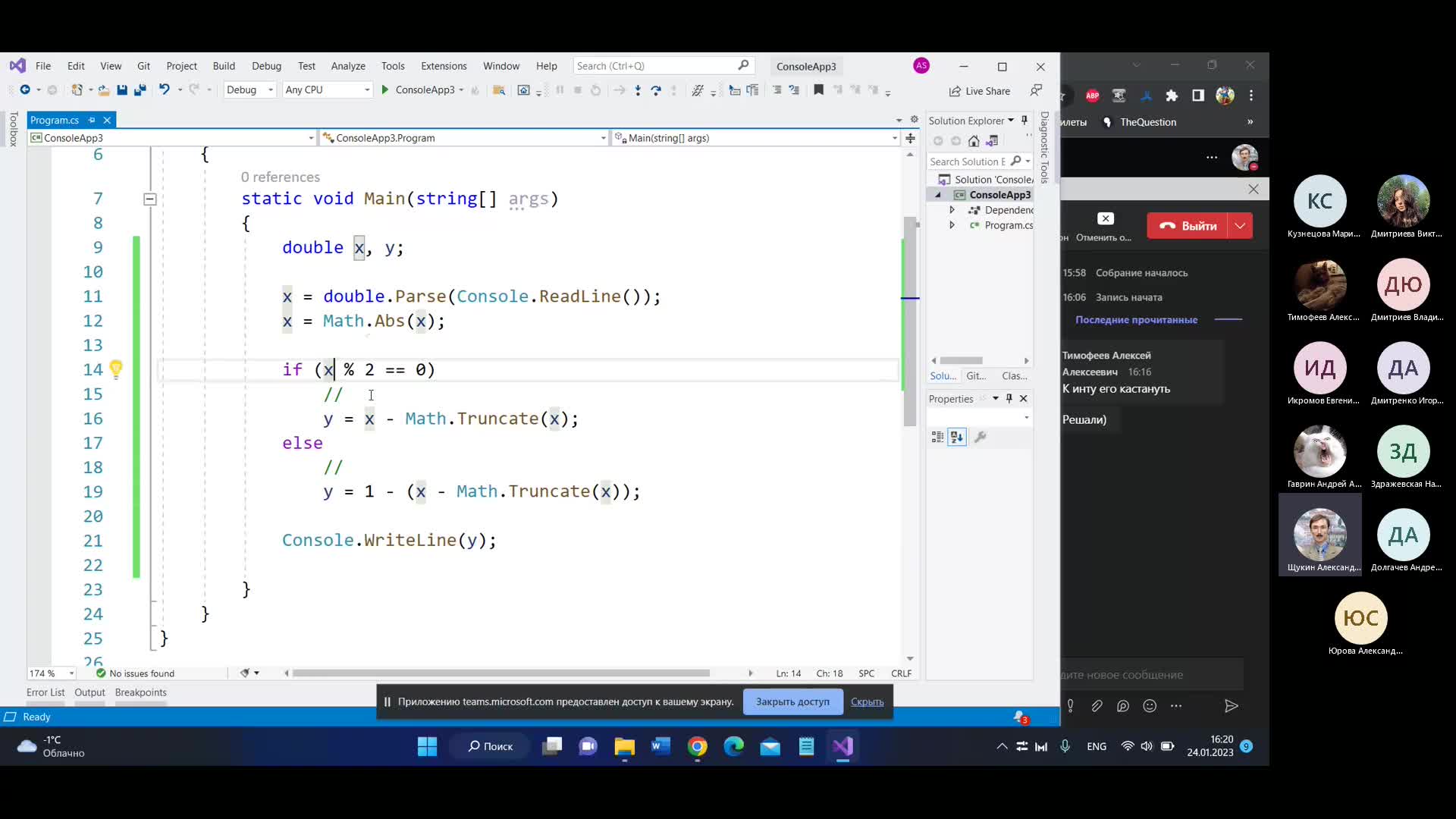Image resolution: width=1456 pixels, height=819 pixels.
Task: Open the Solution Explorer window options dropdown
Action: 1011,121
